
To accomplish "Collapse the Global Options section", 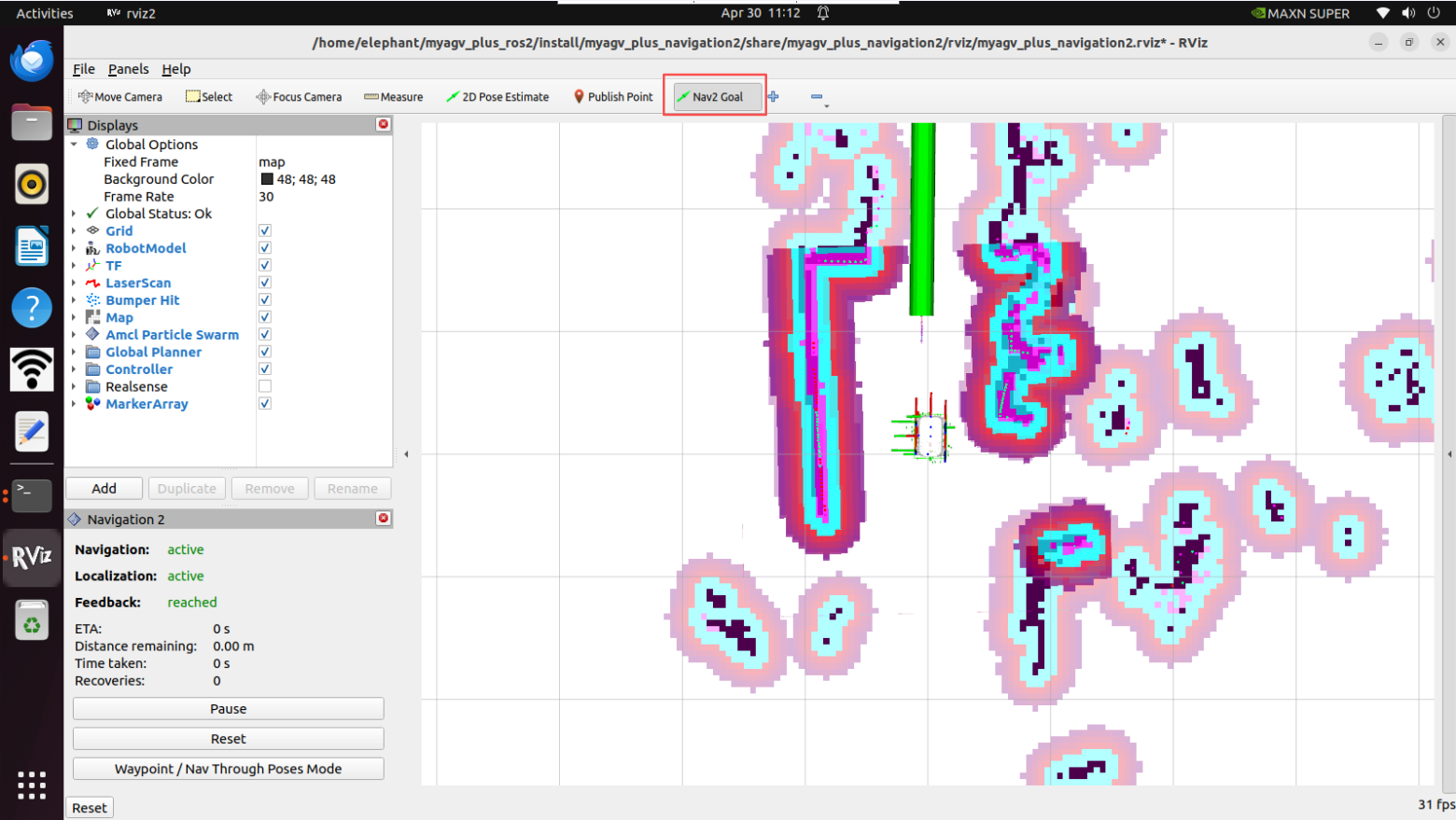I will [74, 145].
